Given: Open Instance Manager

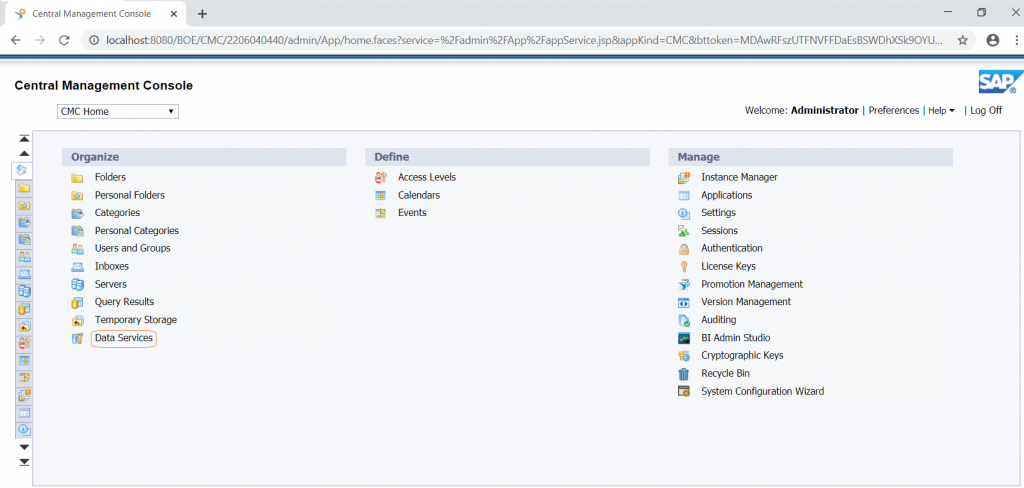Looking at the screenshot, I should pyautogui.click(x=739, y=177).
